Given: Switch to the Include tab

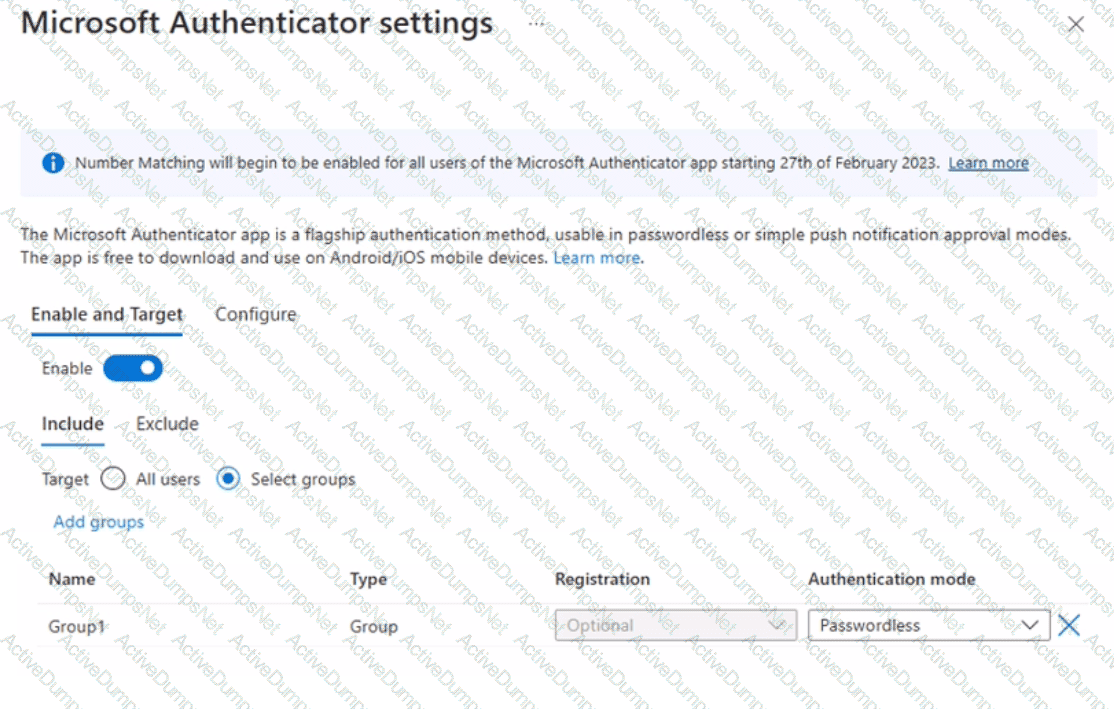Looking at the screenshot, I should tap(72, 423).
